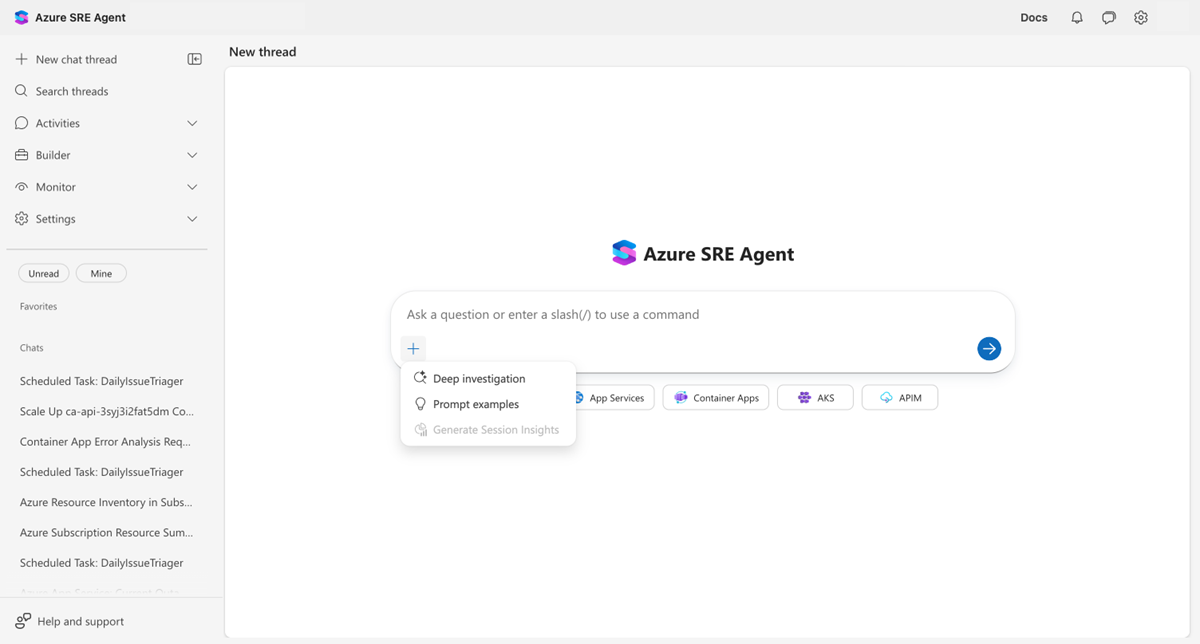Viewport: 1200px width, 644px height.
Task: Click the App Services chip icon
Action: pyautogui.click(x=578, y=398)
